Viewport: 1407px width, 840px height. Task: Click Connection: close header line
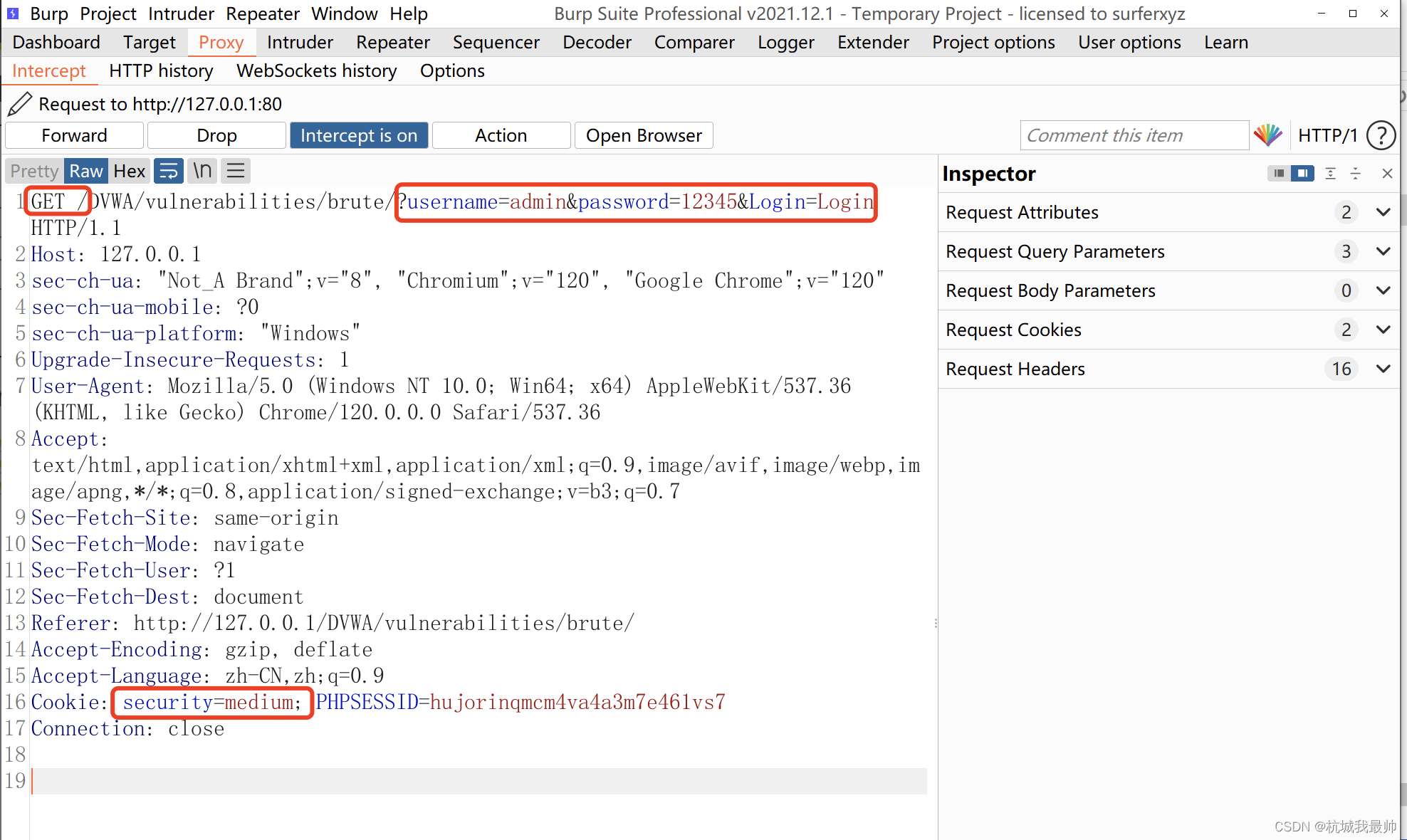point(127,728)
